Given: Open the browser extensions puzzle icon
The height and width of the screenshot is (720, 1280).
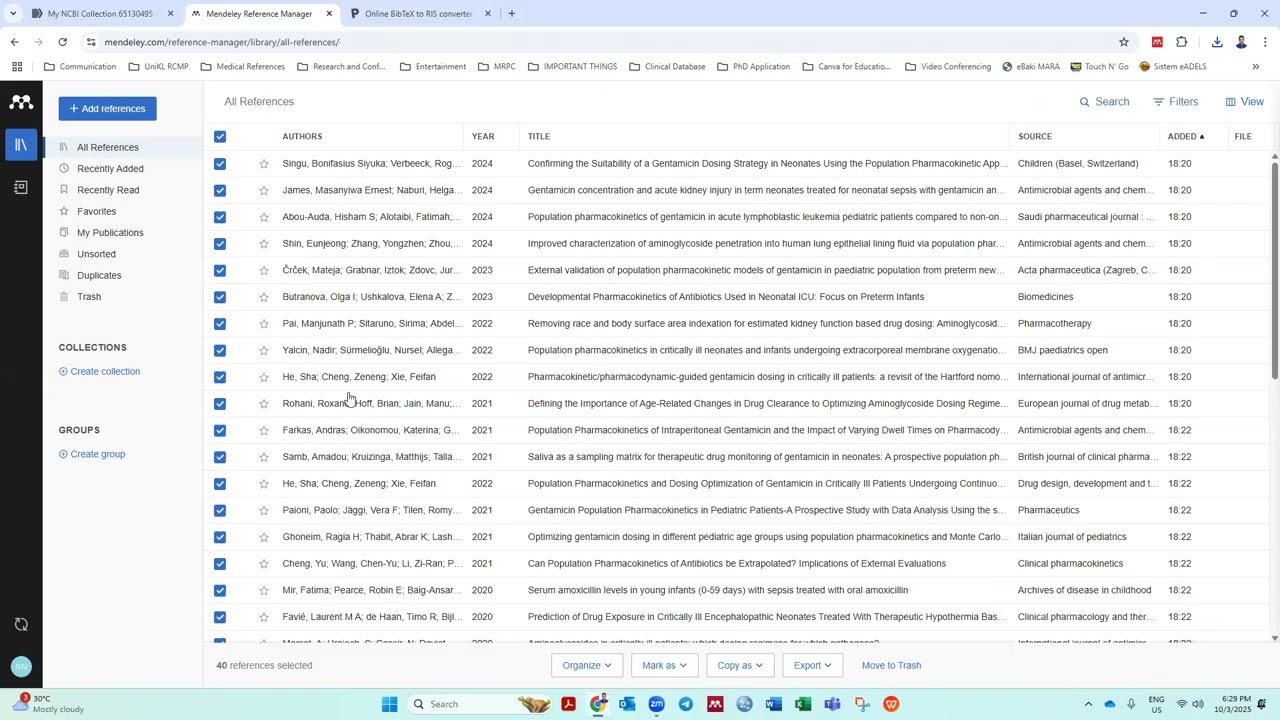Looking at the screenshot, I should (1182, 42).
